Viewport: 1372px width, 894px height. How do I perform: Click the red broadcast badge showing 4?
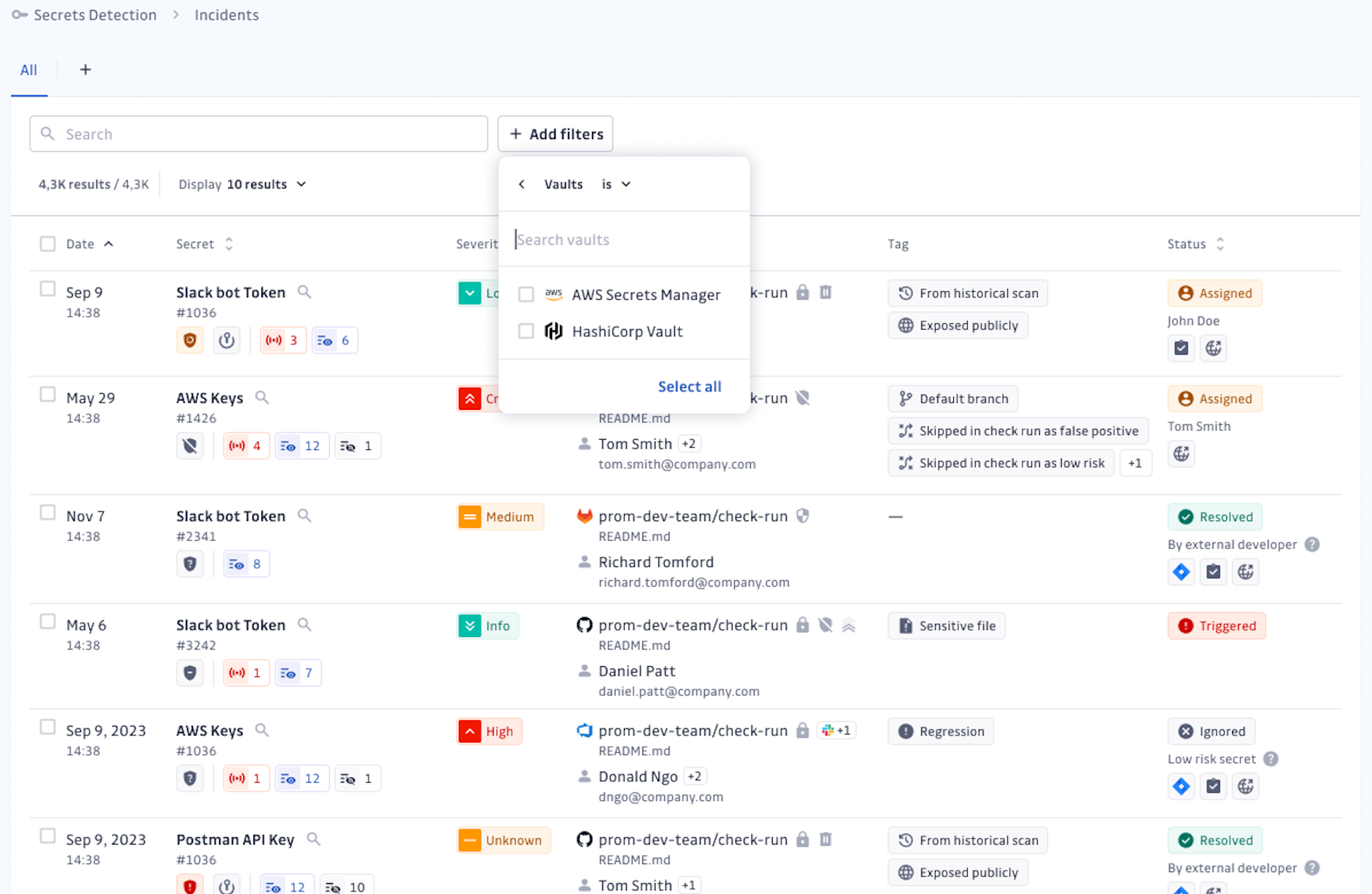[246, 446]
